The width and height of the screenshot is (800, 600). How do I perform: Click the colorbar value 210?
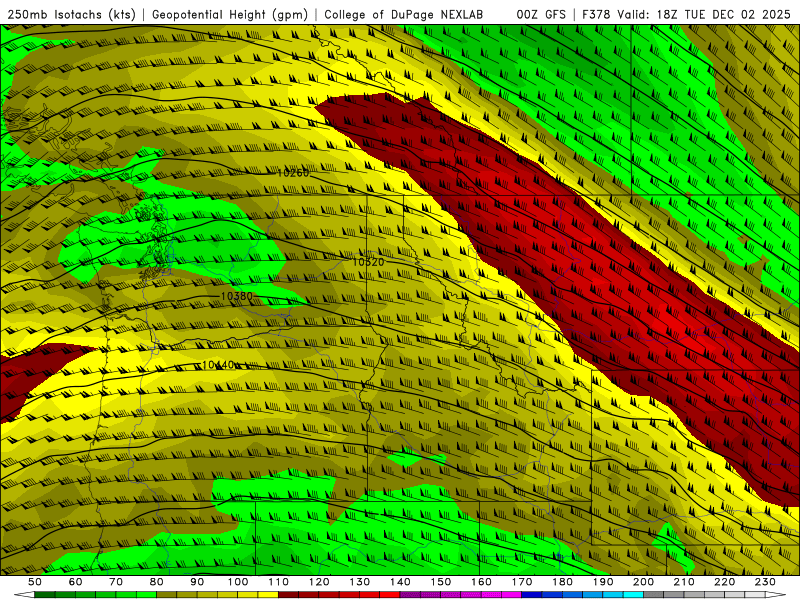[x=684, y=582]
